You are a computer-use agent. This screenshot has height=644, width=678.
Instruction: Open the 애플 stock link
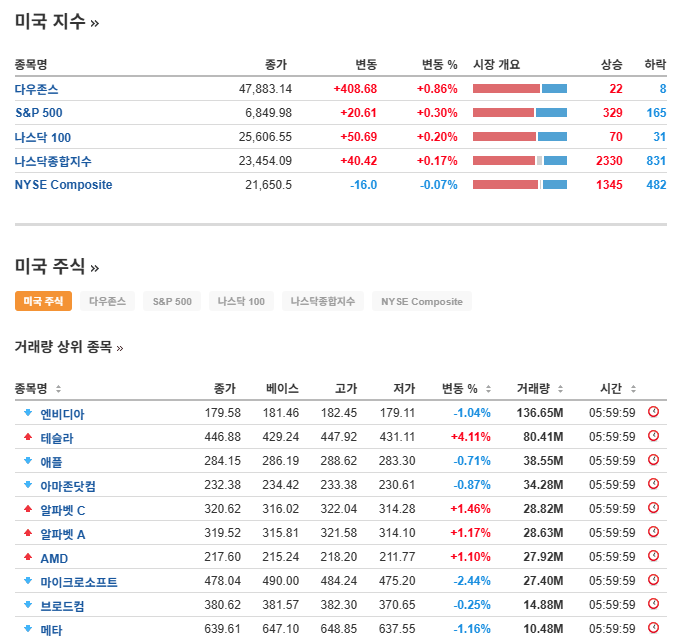(x=51, y=461)
